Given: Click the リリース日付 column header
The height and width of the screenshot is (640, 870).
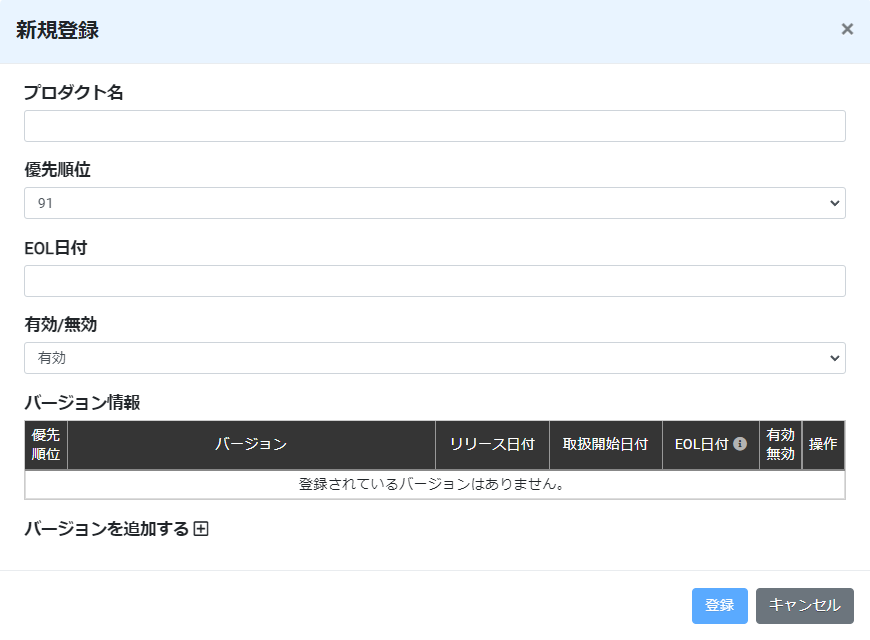Looking at the screenshot, I should [x=493, y=445].
